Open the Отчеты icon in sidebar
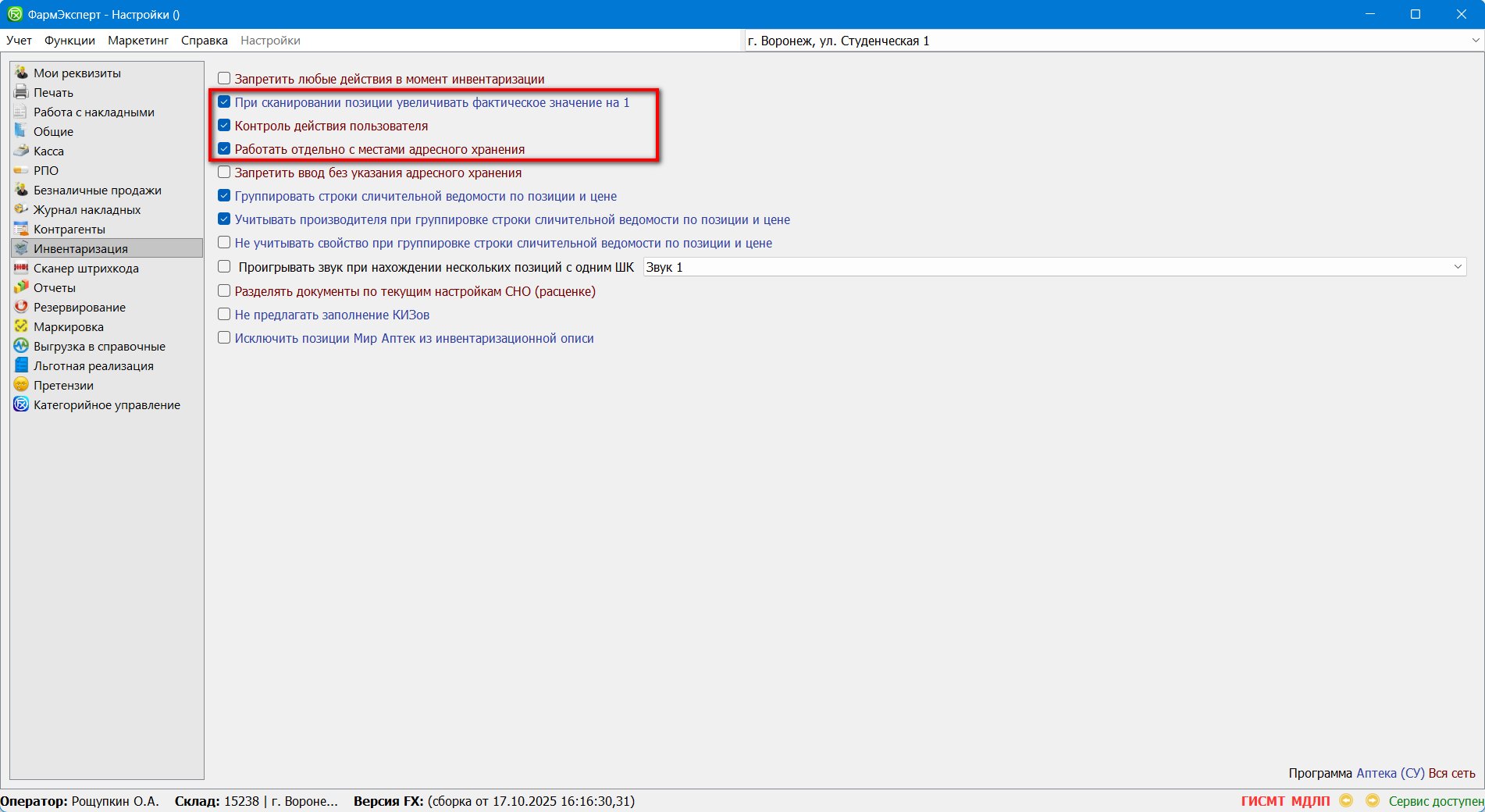1485x812 pixels. (21, 287)
